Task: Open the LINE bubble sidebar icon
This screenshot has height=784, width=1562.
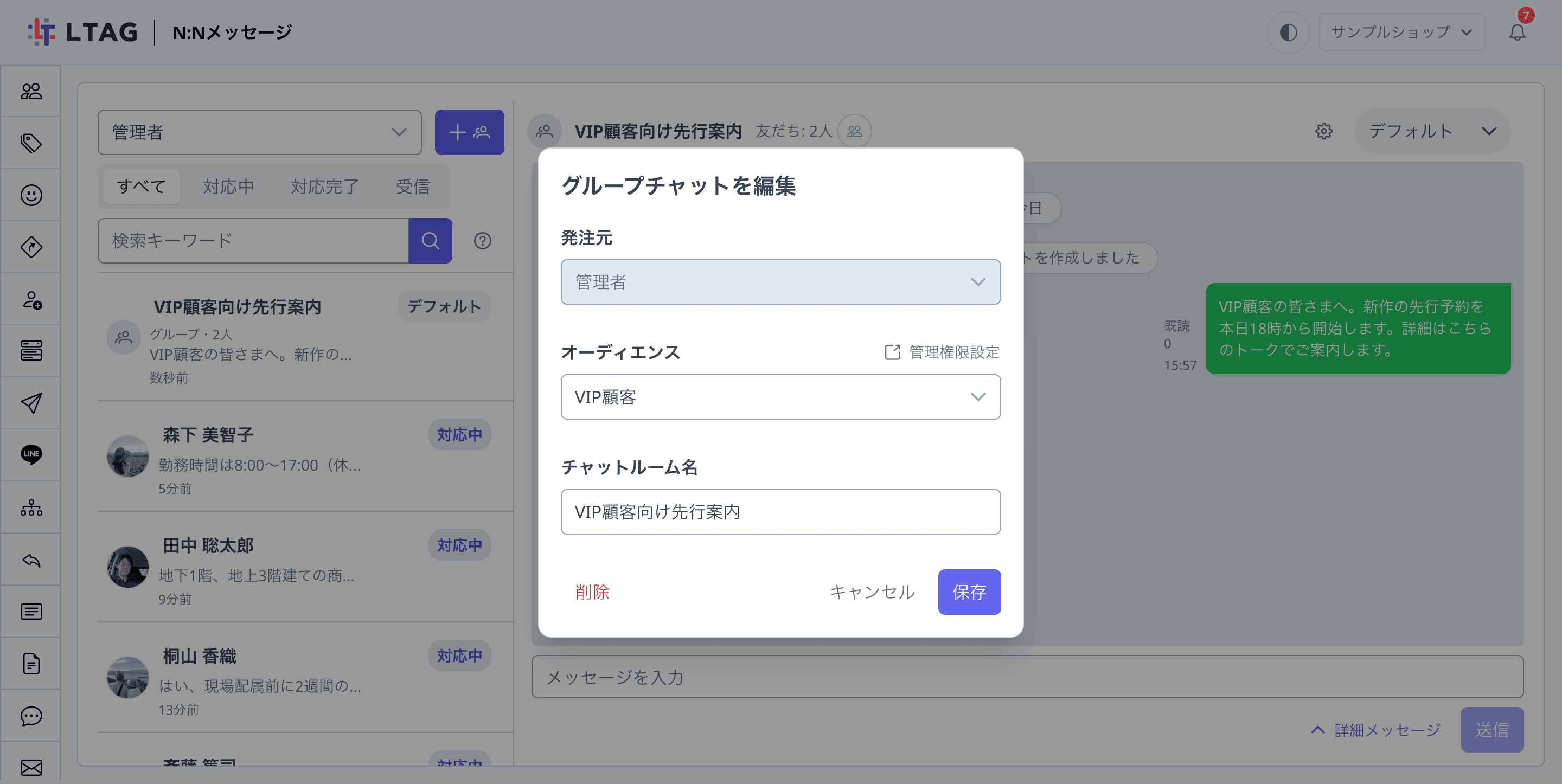Action: [x=31, y=455]
